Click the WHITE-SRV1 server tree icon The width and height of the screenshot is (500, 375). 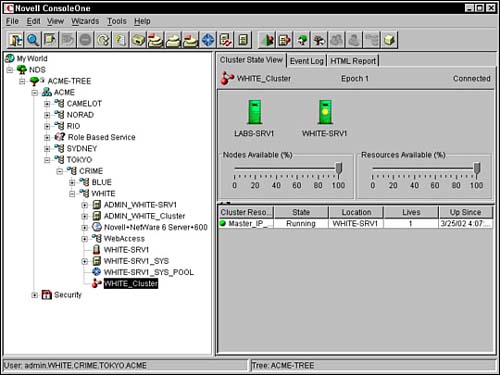pyautogui.click(x=96, y=249)
